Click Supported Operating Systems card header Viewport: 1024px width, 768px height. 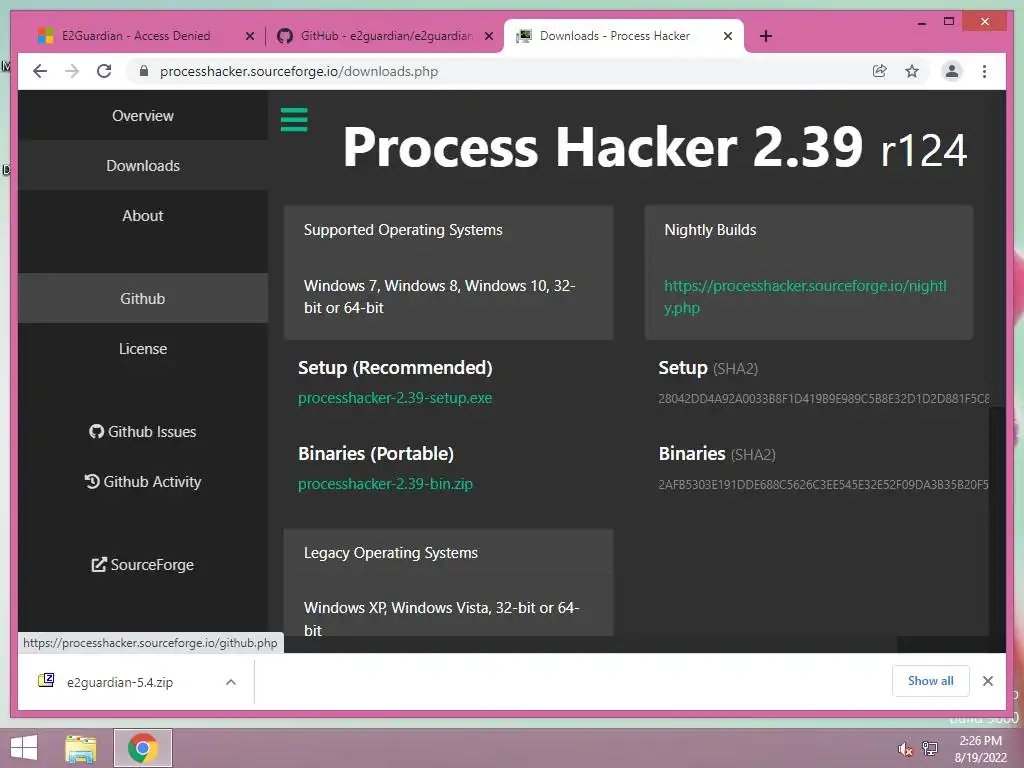tap(403, 230)
